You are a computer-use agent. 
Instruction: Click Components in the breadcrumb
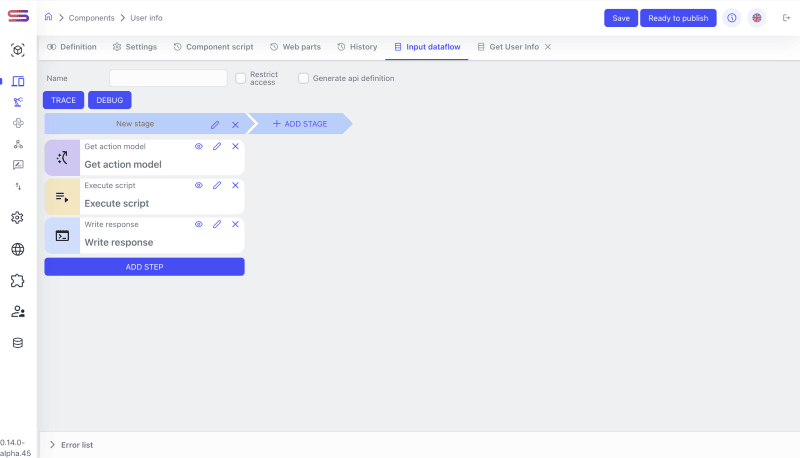91,18
